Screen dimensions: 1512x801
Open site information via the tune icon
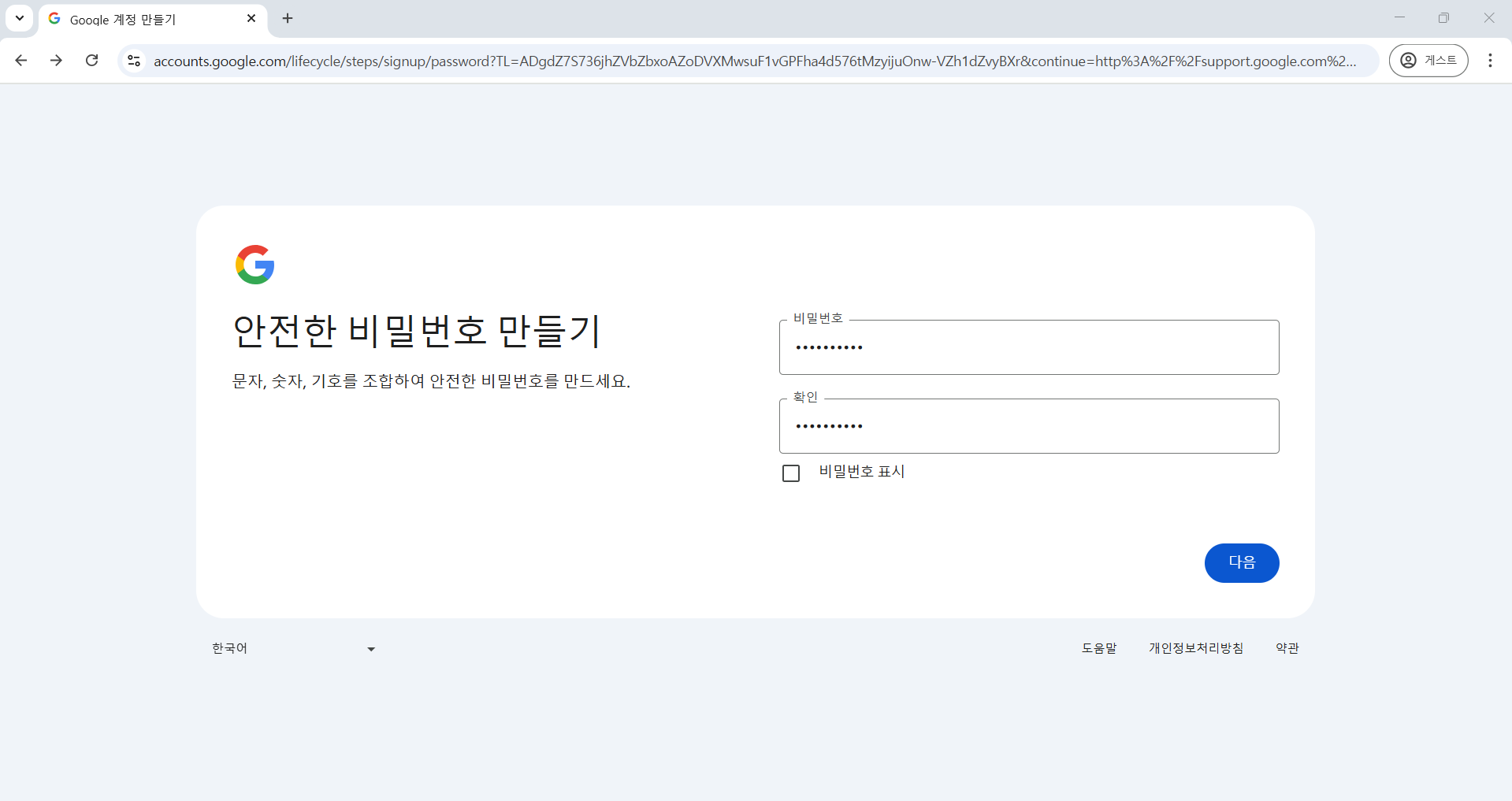[134, 60]
